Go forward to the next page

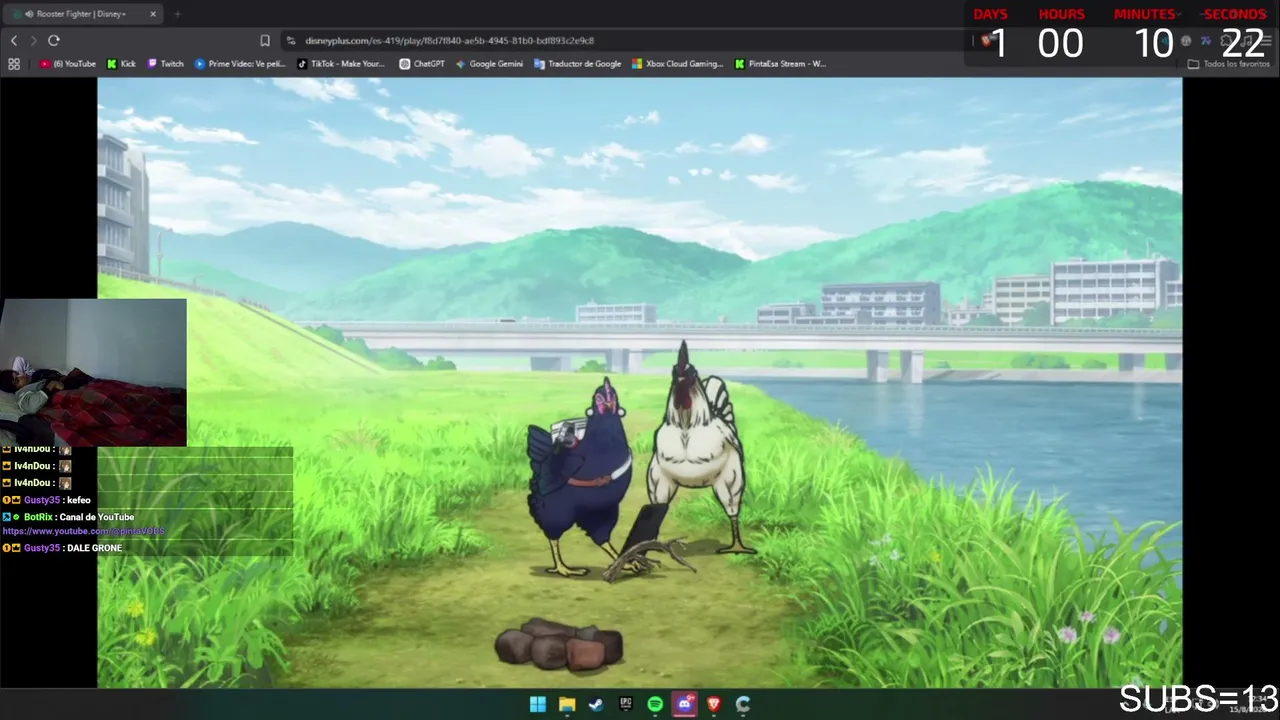(33, 40)
